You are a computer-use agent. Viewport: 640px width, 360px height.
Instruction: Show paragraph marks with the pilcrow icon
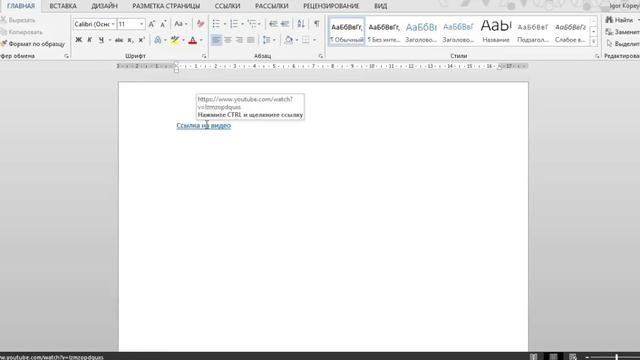point(317,24)
